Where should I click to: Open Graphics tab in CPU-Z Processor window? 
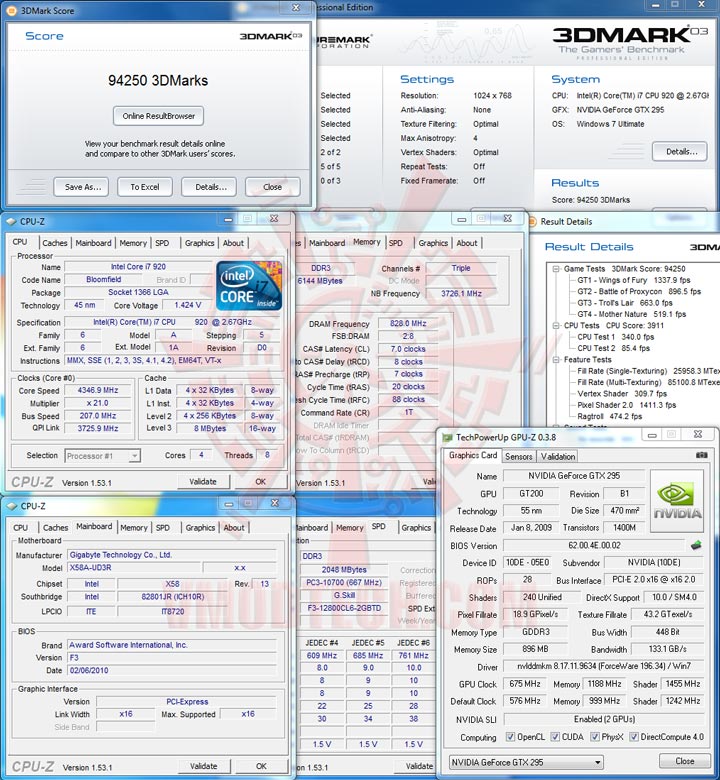click(x=200, y=243)
